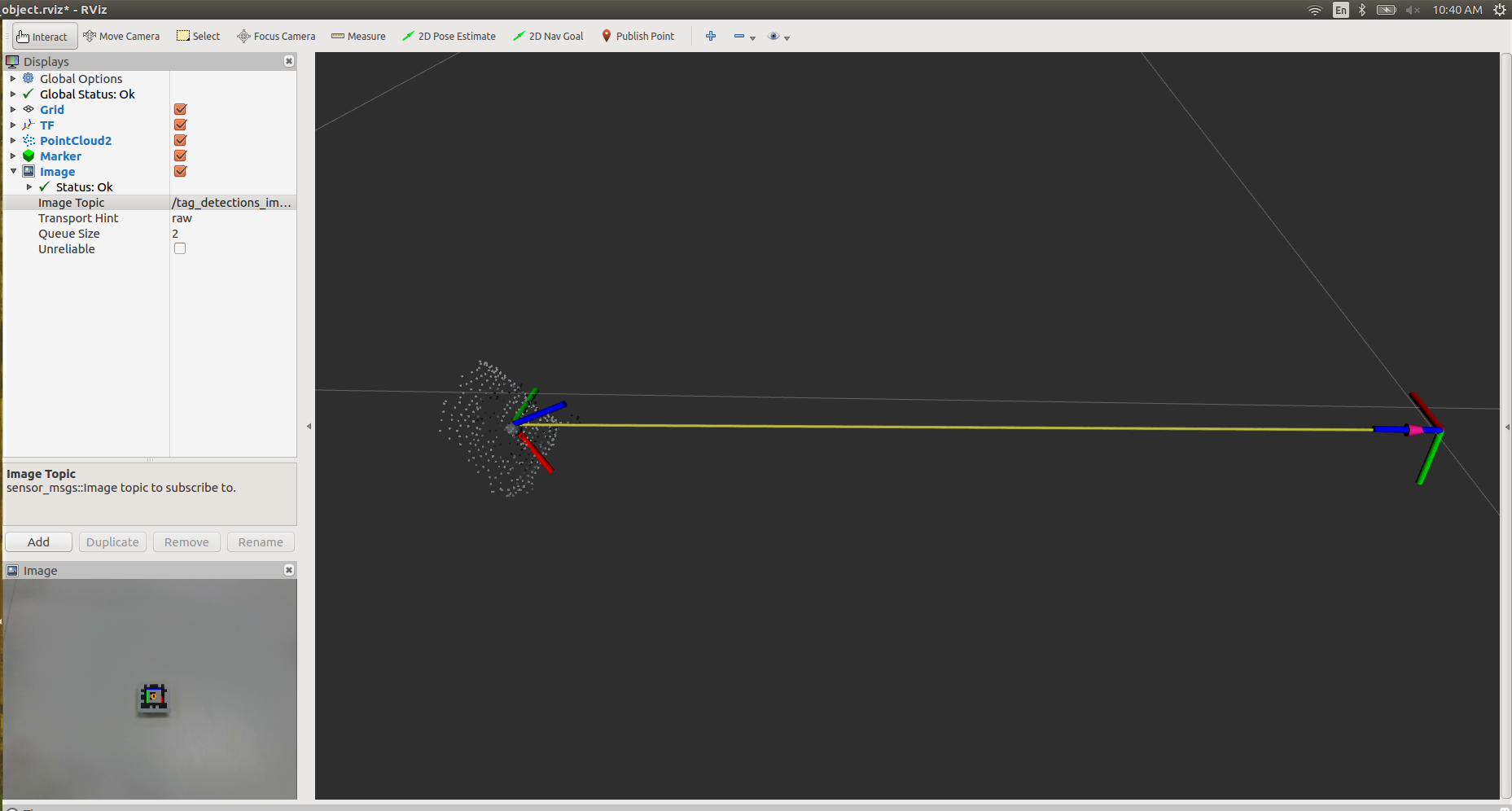Viewport: 1512px width, 811px height.
Task: Select the Interact tool
Action: pos(44,36)
